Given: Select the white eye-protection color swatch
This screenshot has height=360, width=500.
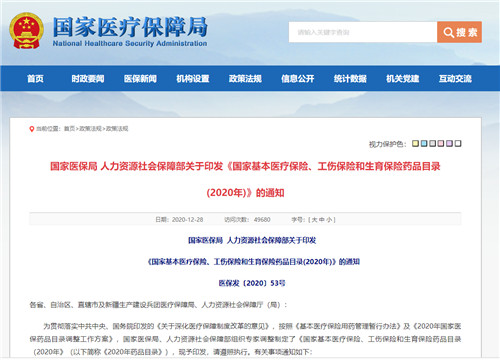Looking at the screenshot, I should [x=458, y=143].
